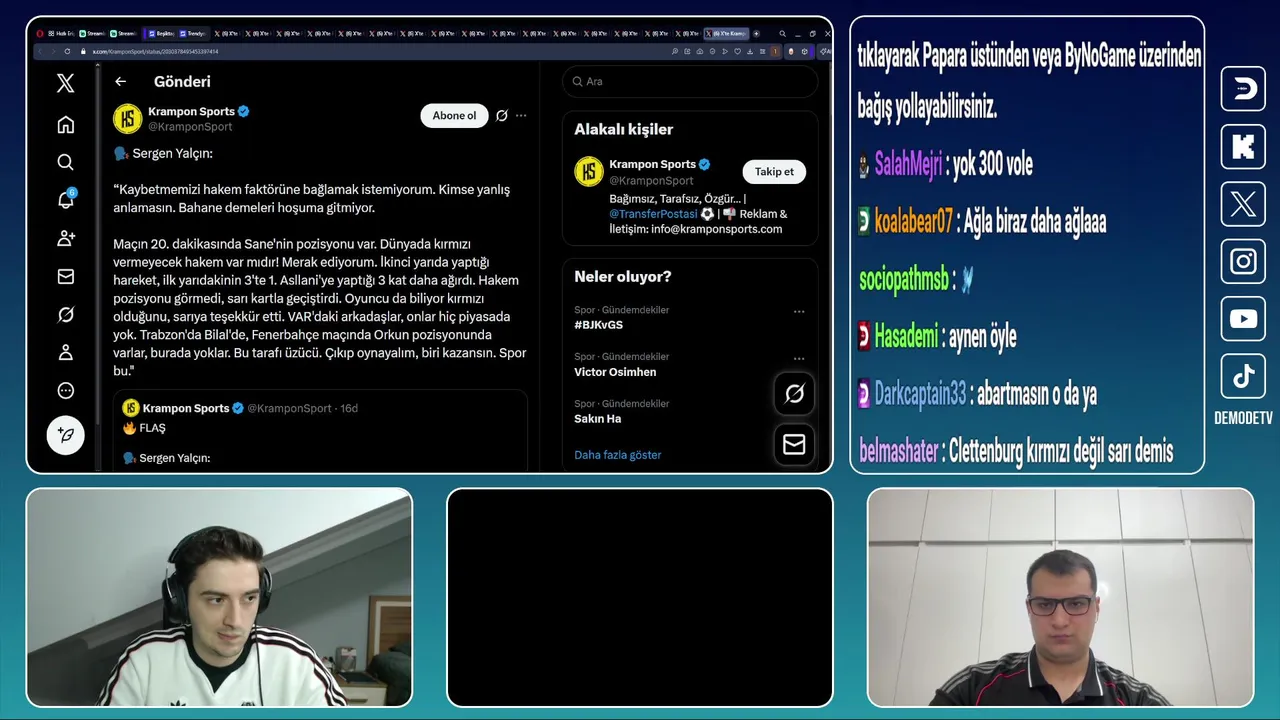Open options menu for #BJKvGS trend
1280x720 pixels.
[799, 311]
